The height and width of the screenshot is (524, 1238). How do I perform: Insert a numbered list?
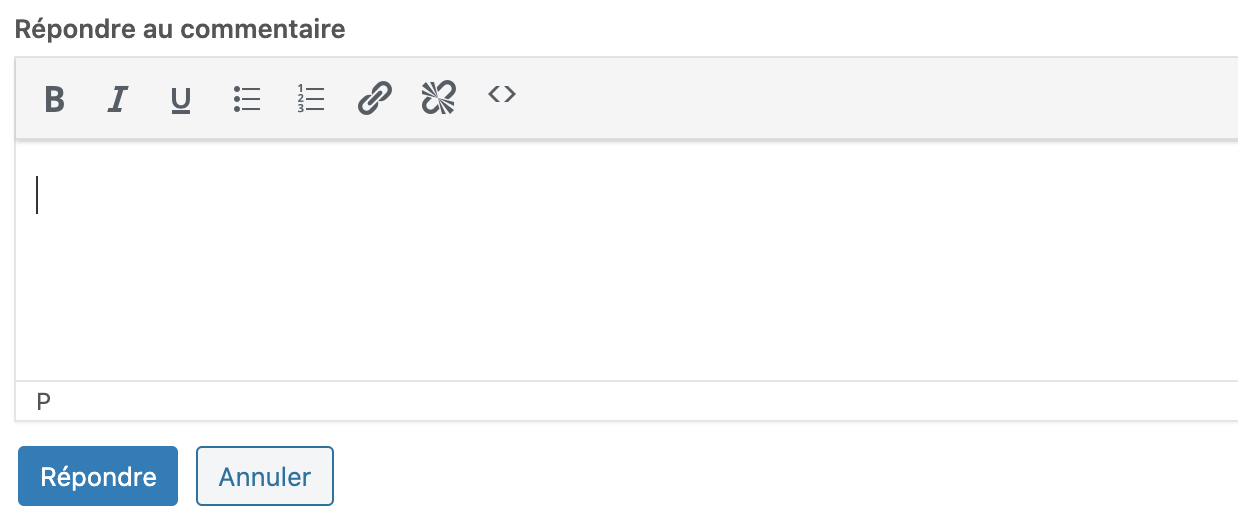click(311, 99)
